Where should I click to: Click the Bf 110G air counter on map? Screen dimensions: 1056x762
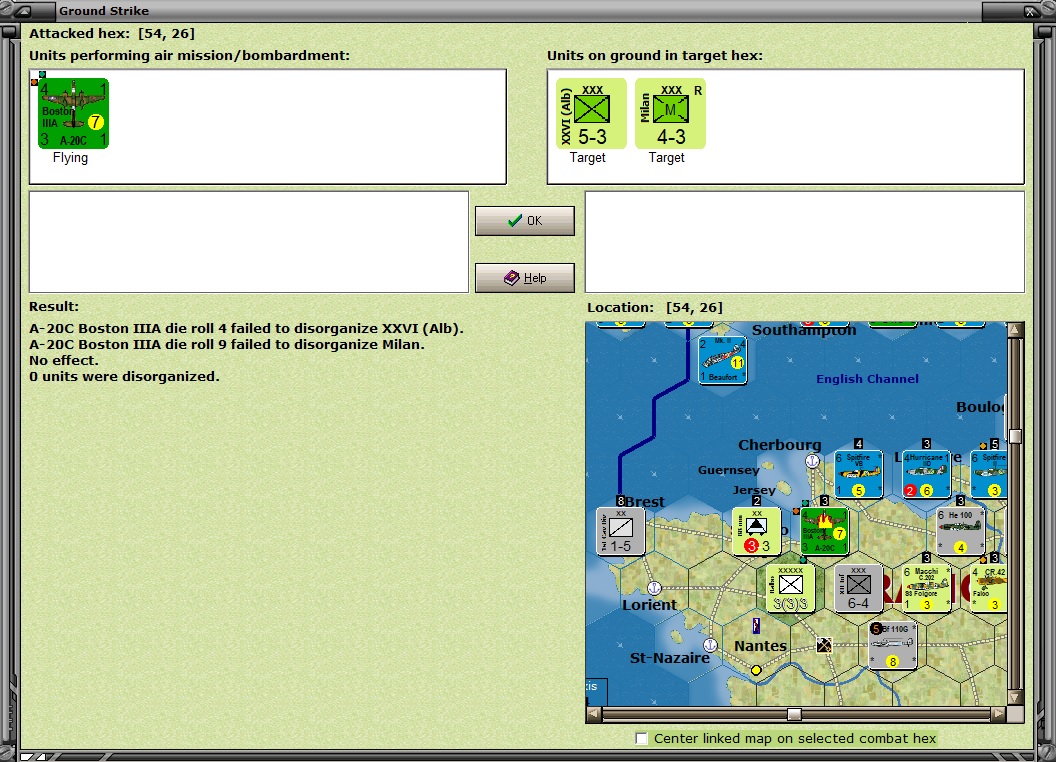point(892,645)
